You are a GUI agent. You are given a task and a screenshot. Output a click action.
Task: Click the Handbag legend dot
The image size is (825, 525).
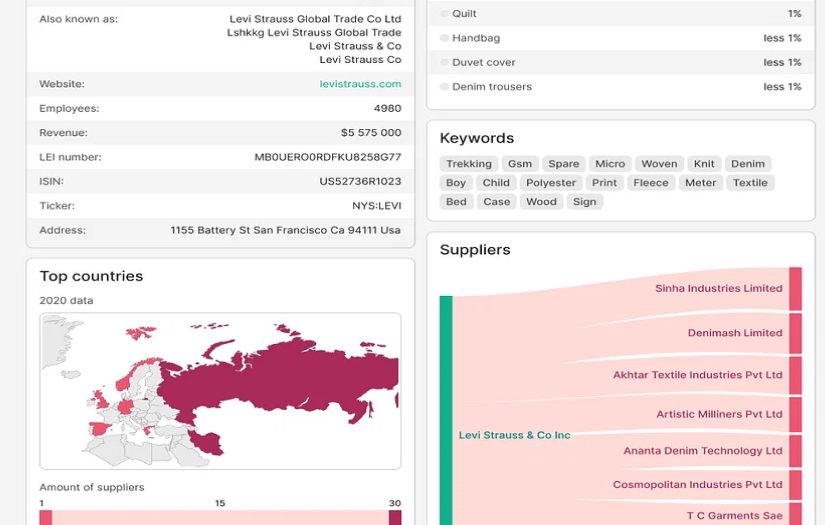tap(445, 38)
